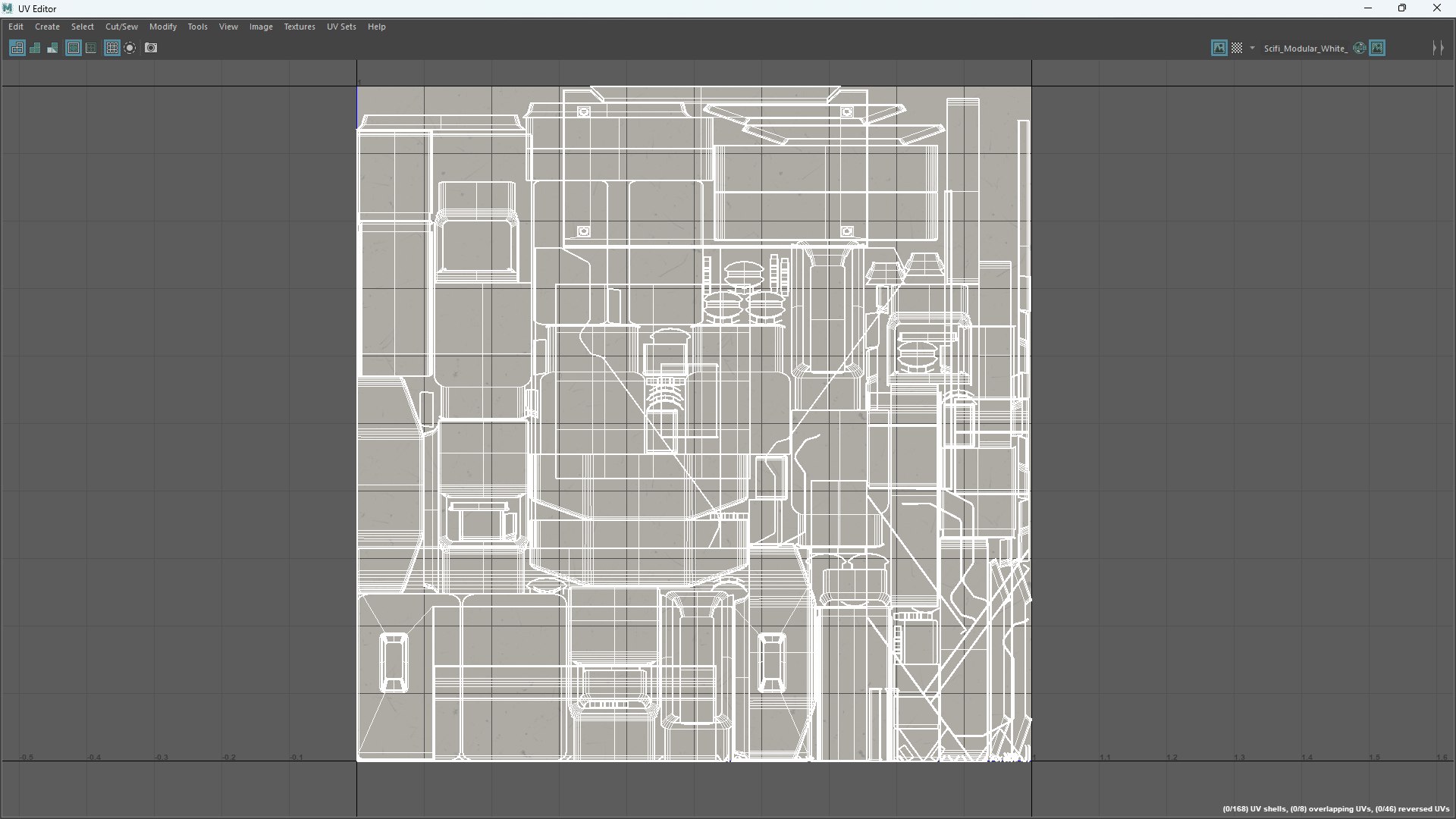Viewport: 1456px width, 819px height.
Task: Expand the toolbar overflow arrows
Action: click(1438, 48)
